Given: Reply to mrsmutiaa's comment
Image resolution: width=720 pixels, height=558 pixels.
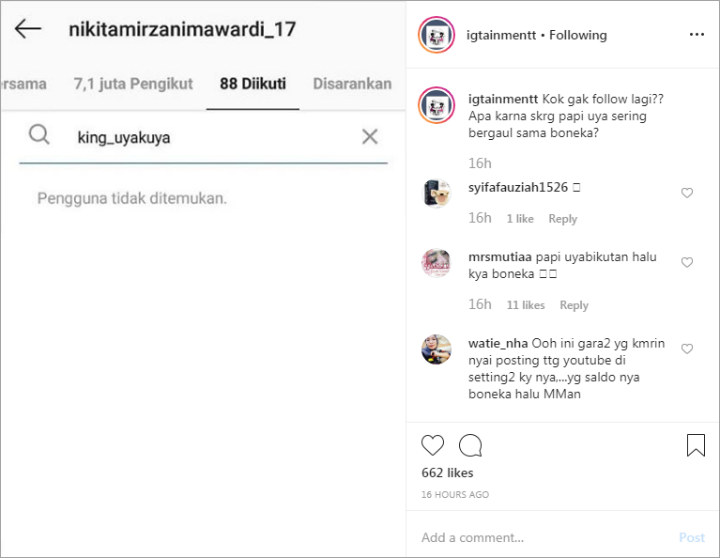Looking at the screenshot, I should tap(574, 305).
